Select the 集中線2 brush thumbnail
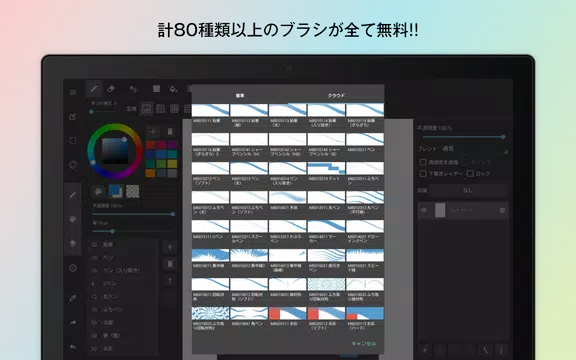576x360 pixels. click(x=249, y=255)
